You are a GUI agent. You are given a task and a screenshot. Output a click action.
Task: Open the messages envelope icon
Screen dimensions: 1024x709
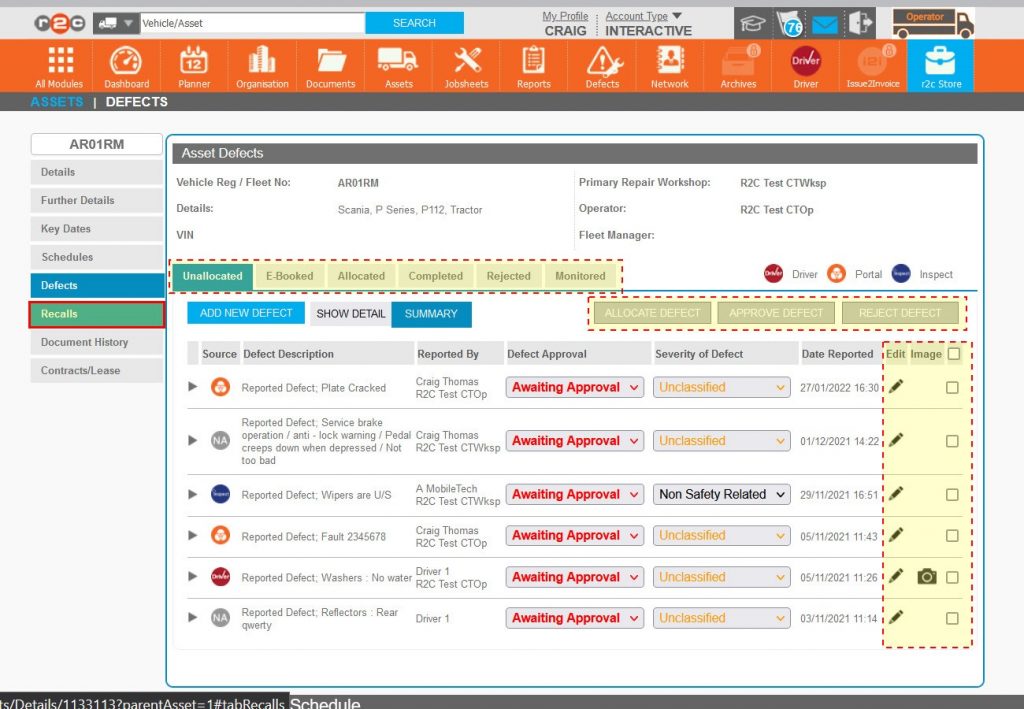[x=822, y=22]
